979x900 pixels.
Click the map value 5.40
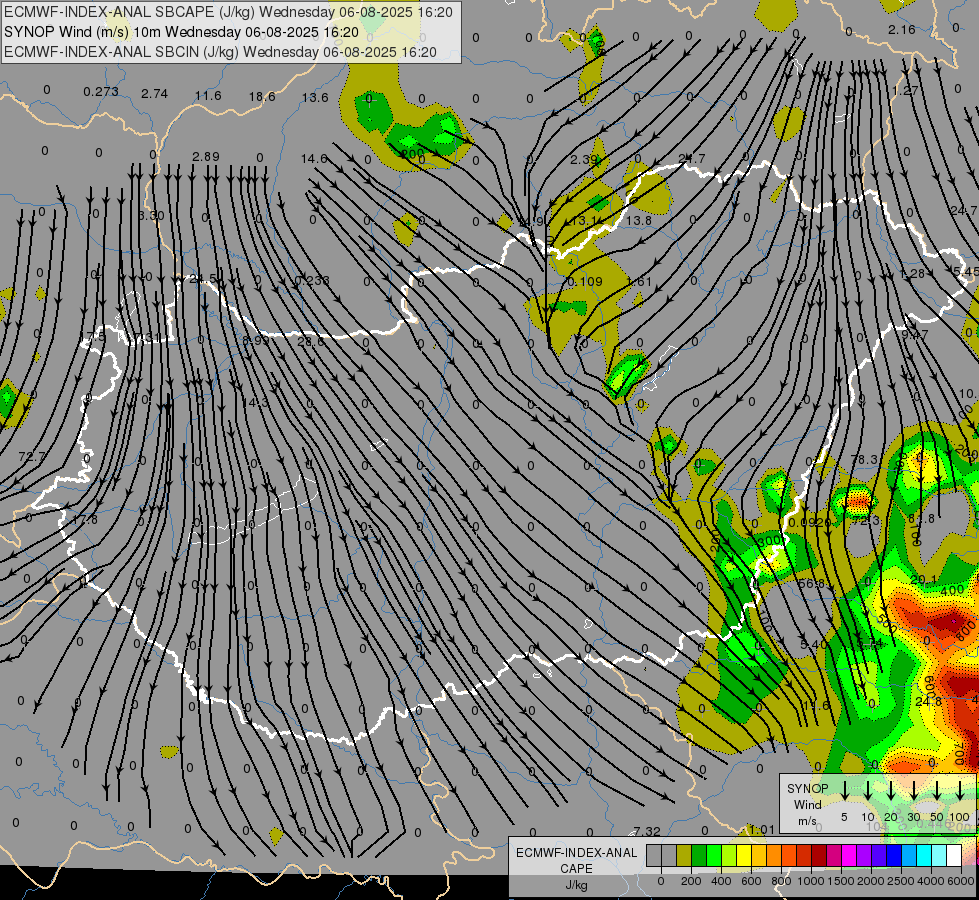814,644
